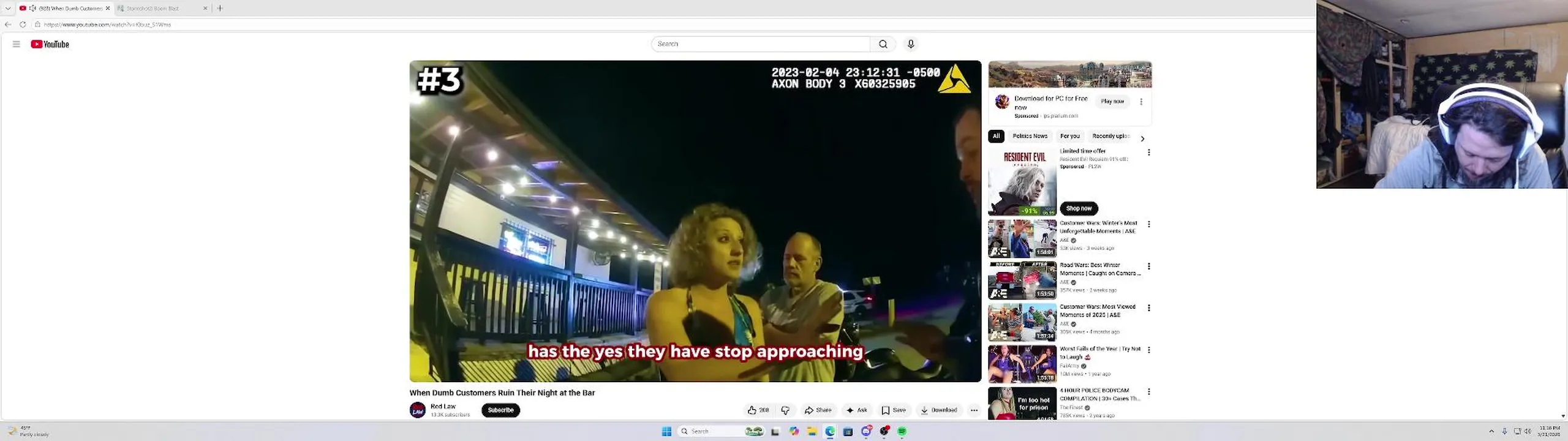
Task: Show more filter chips with the arrow
Action: [1142, 138]
